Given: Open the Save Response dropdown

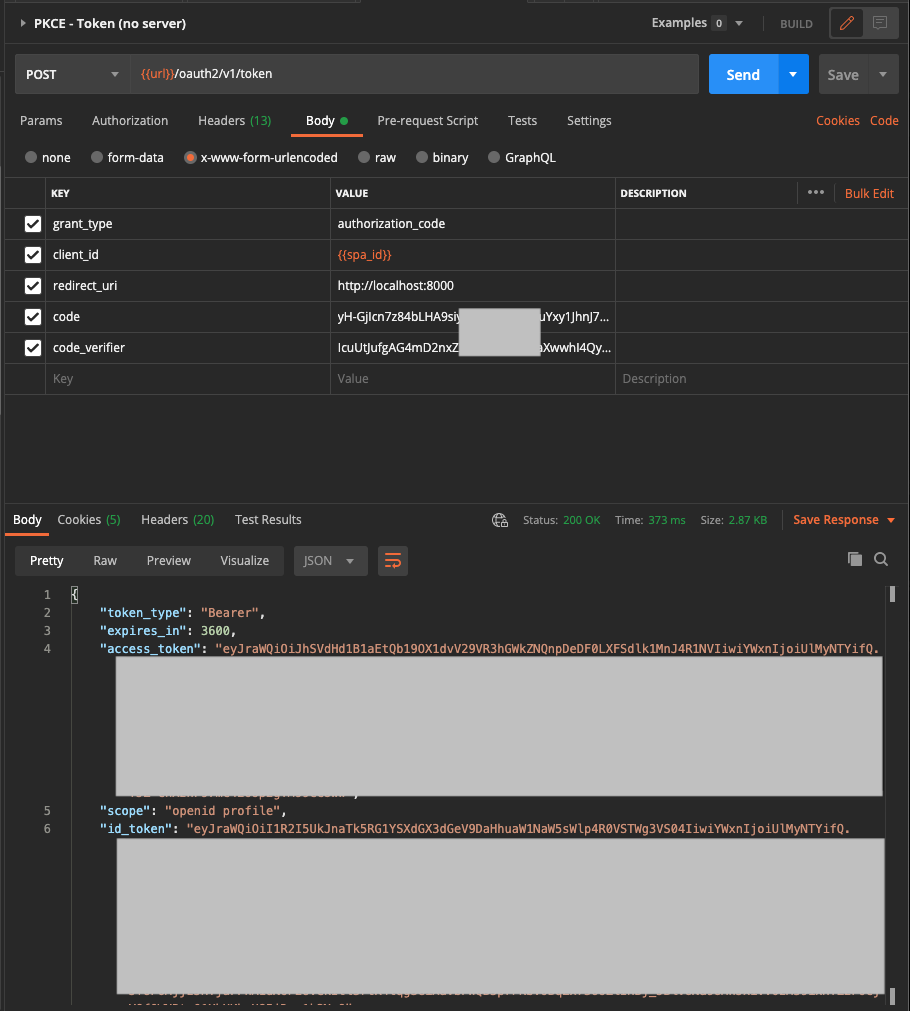Looking at the screenshot, I should (844, 520).
